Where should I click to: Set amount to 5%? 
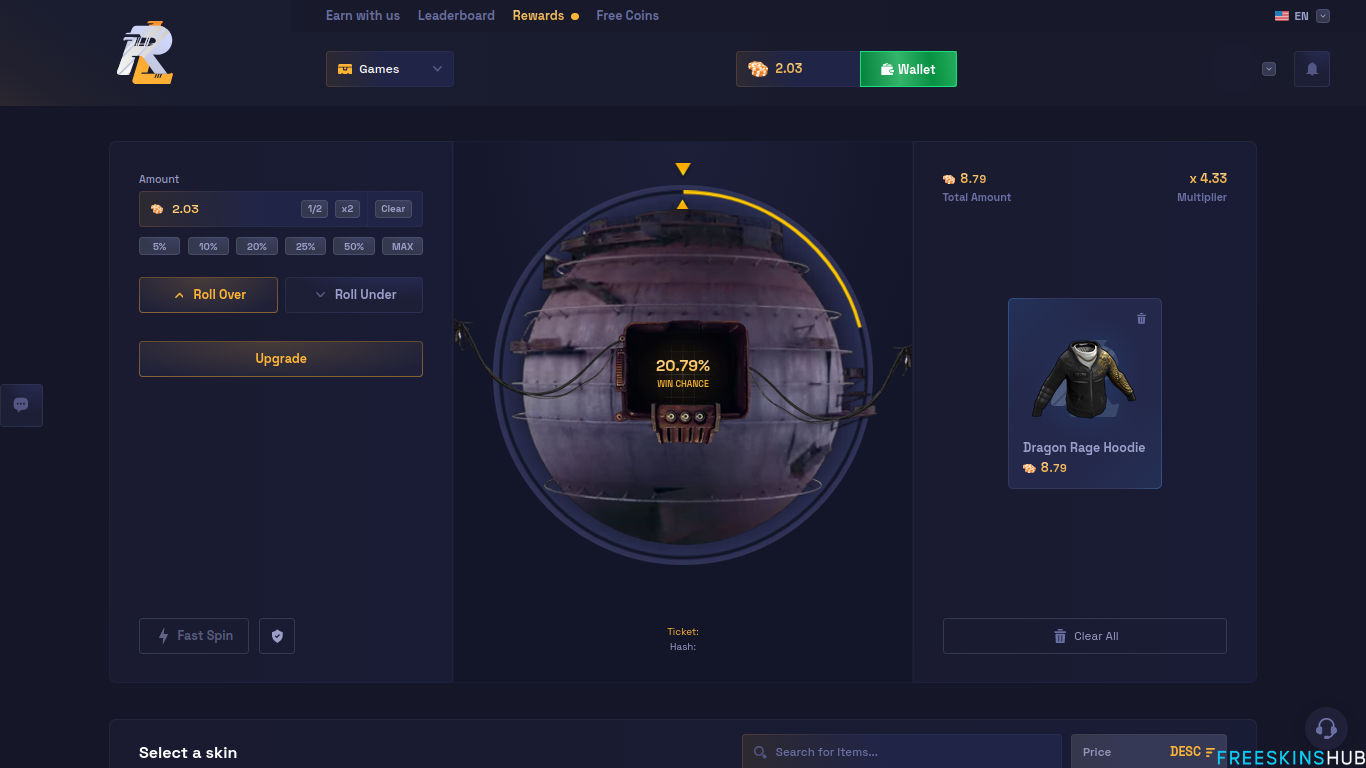click(160, 246)
